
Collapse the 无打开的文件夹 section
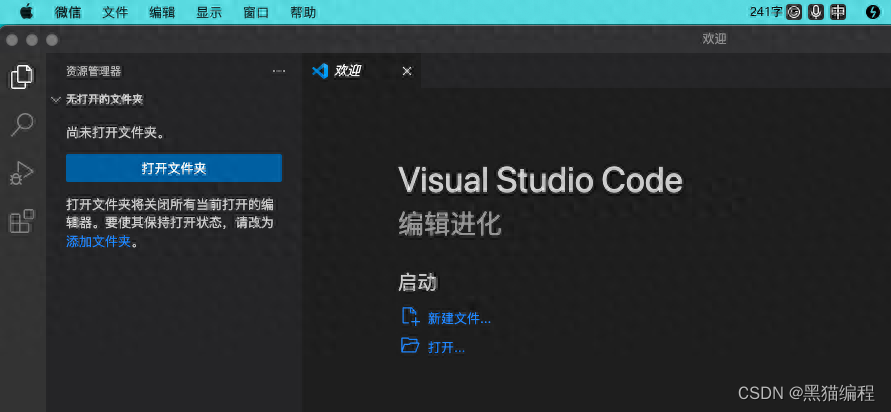click(56, 99)
